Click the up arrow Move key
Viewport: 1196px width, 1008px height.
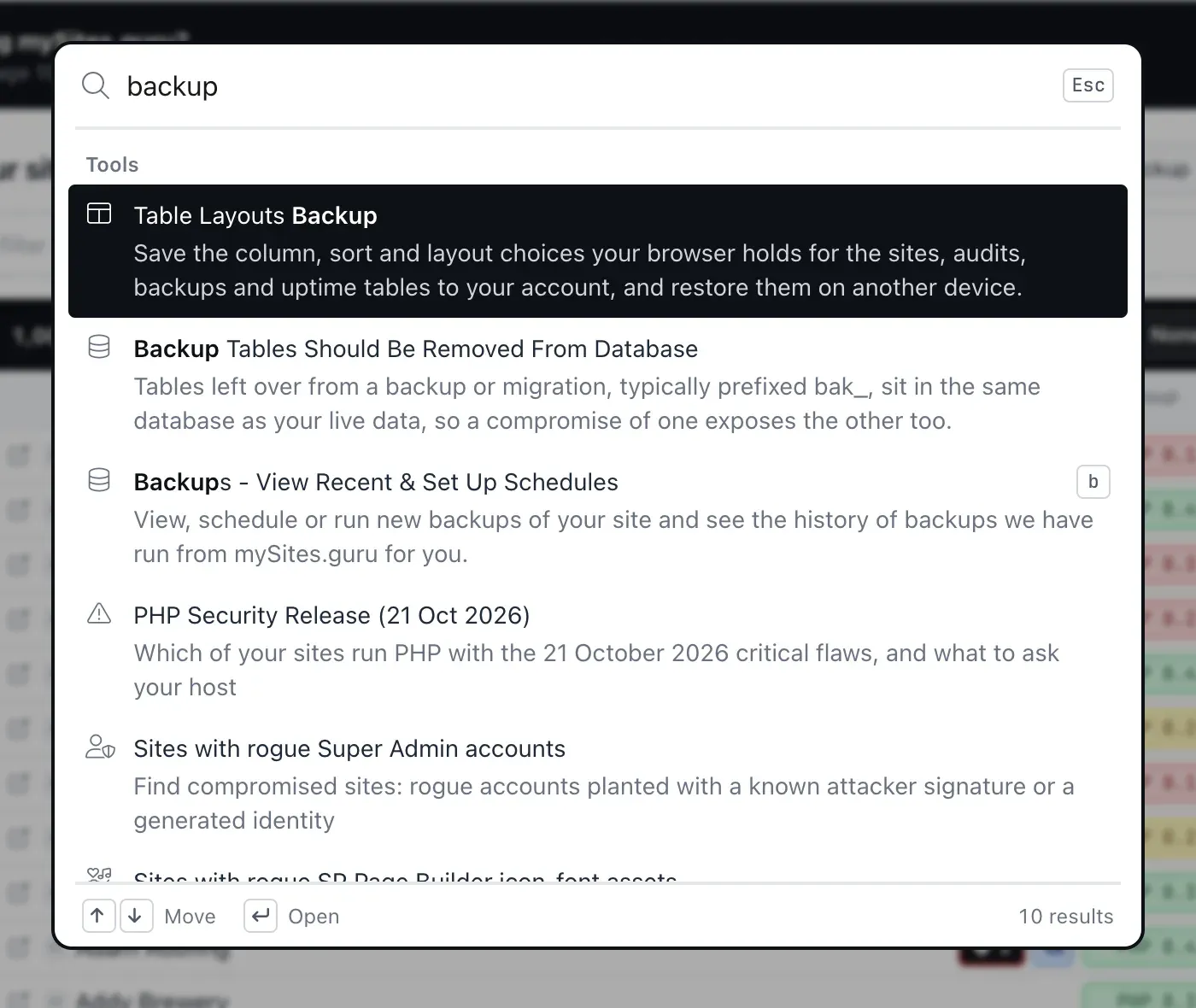pos(98,916)
